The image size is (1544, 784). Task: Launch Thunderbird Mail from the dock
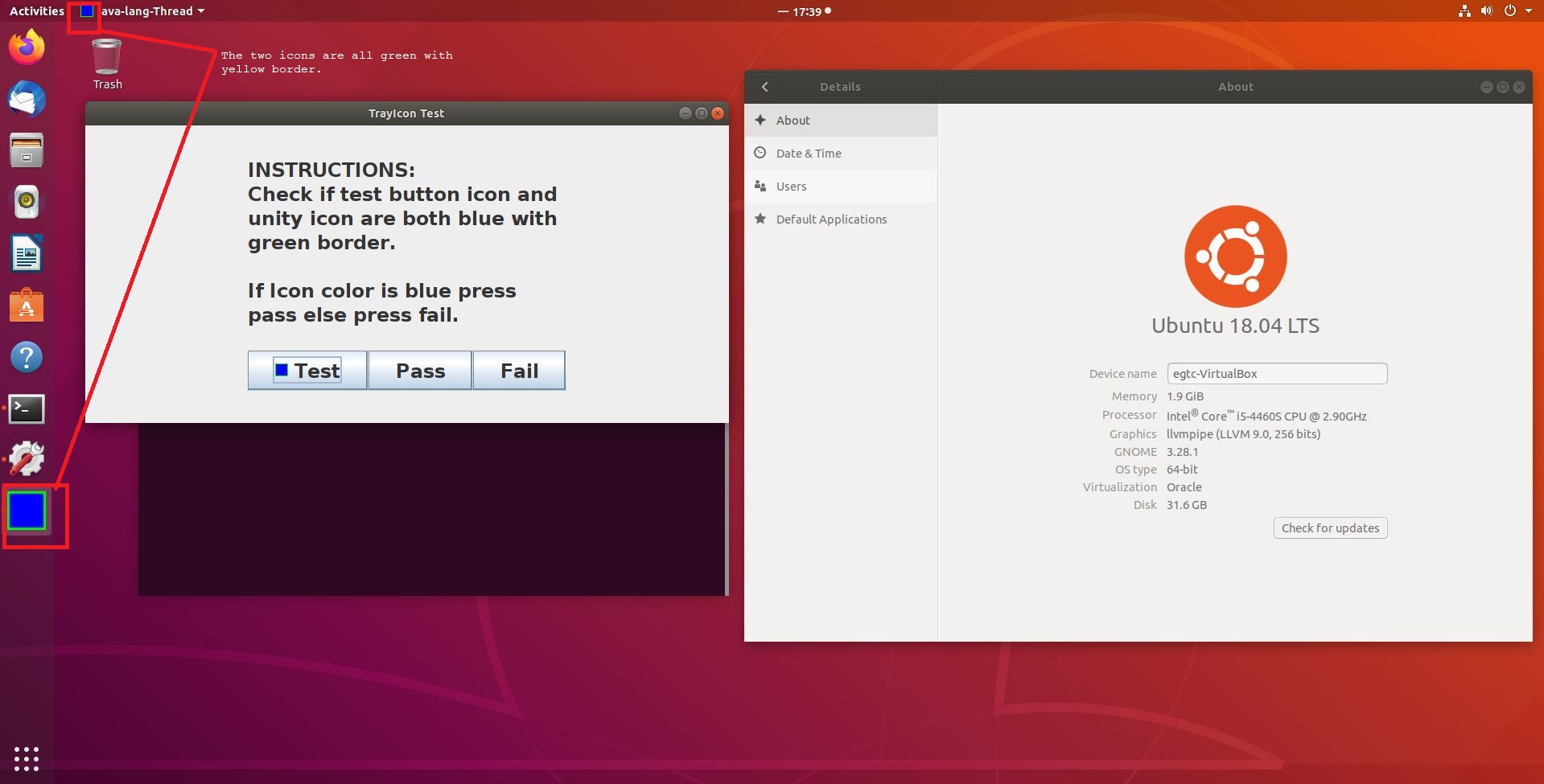point(27,100)
